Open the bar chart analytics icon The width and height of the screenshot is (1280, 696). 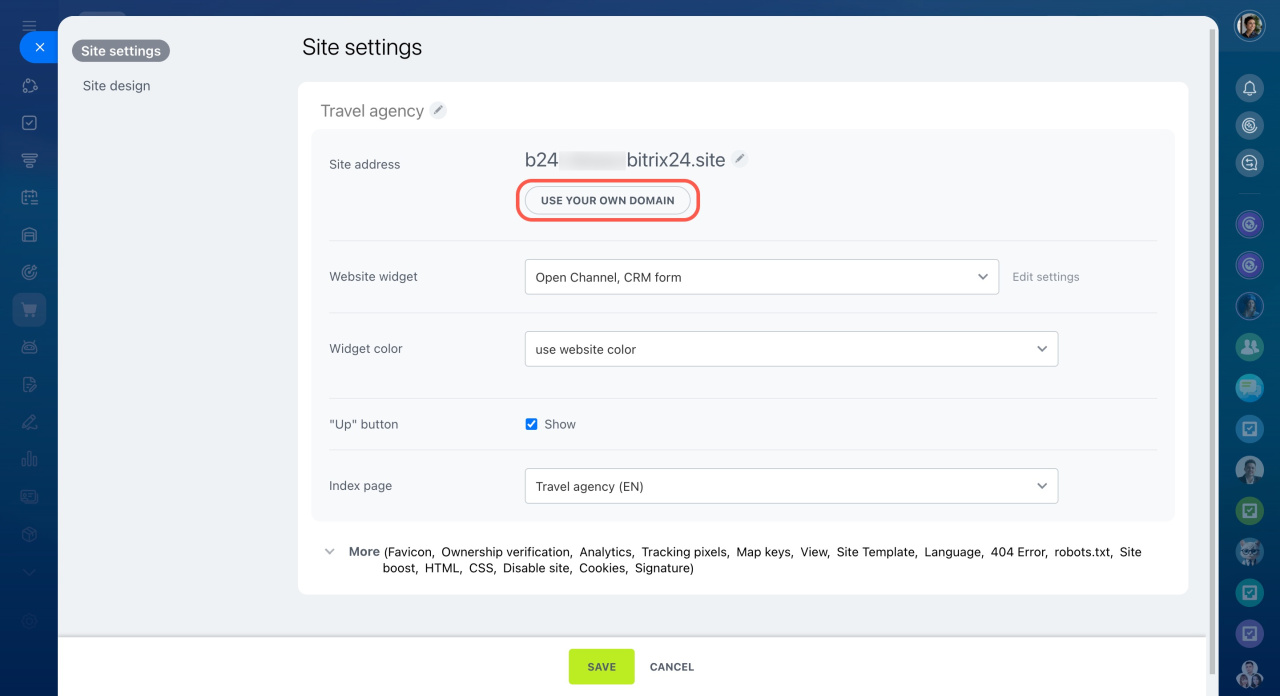[29, 459]
